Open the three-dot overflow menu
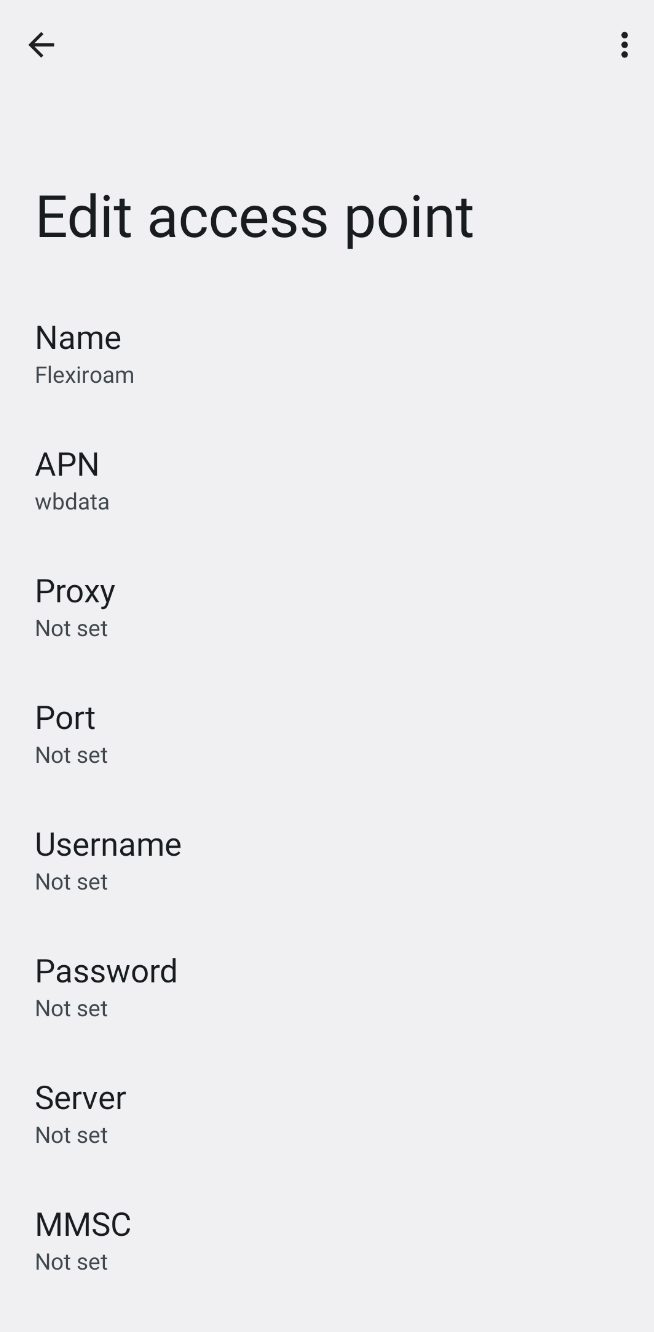This screenshot has width=654, height=1332. pos(624,45)
